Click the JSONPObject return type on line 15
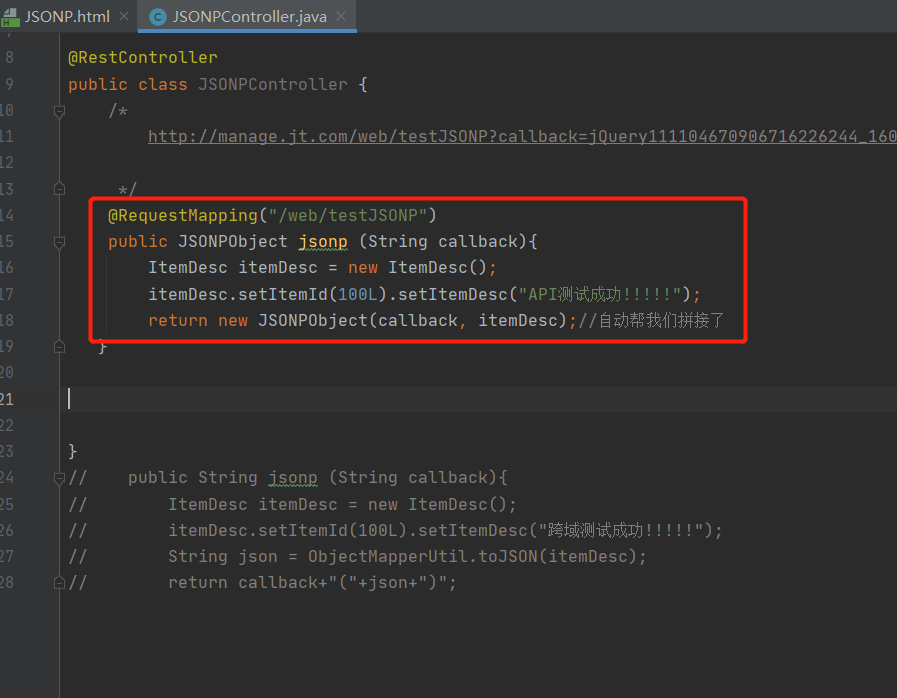Image resolution: width=897 pixels, height=698 pixels. [x=232, y=241]
